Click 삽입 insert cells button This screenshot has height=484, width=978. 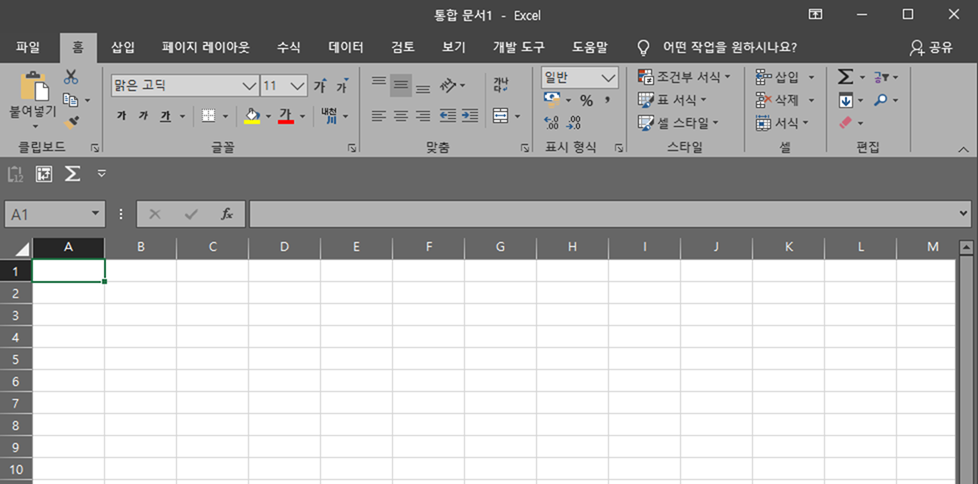coord(777,77)
